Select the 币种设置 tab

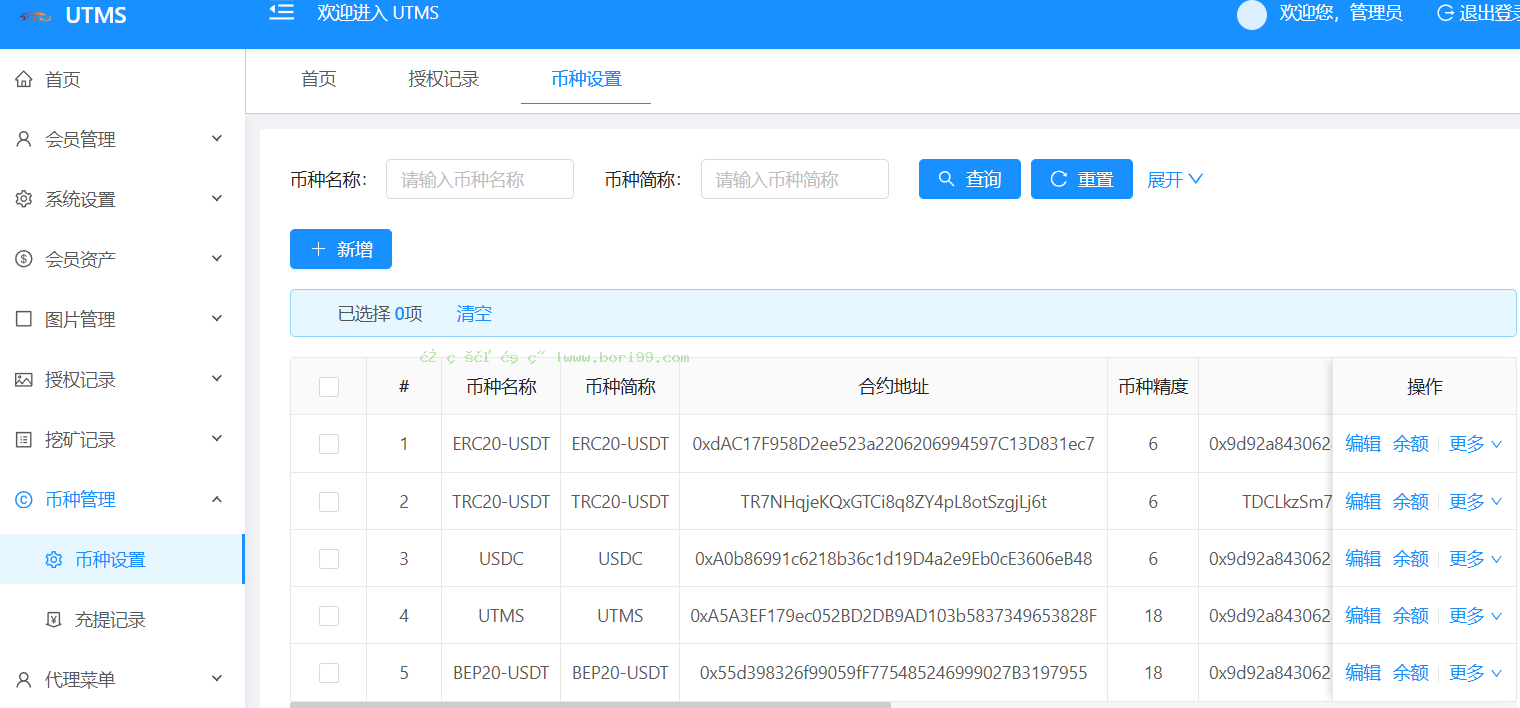(x=586, y=79)
